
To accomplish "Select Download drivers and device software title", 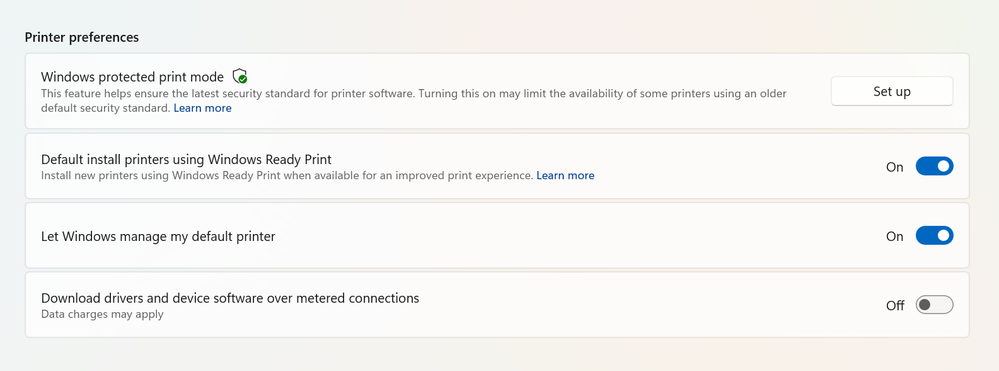I will (230, 298).
